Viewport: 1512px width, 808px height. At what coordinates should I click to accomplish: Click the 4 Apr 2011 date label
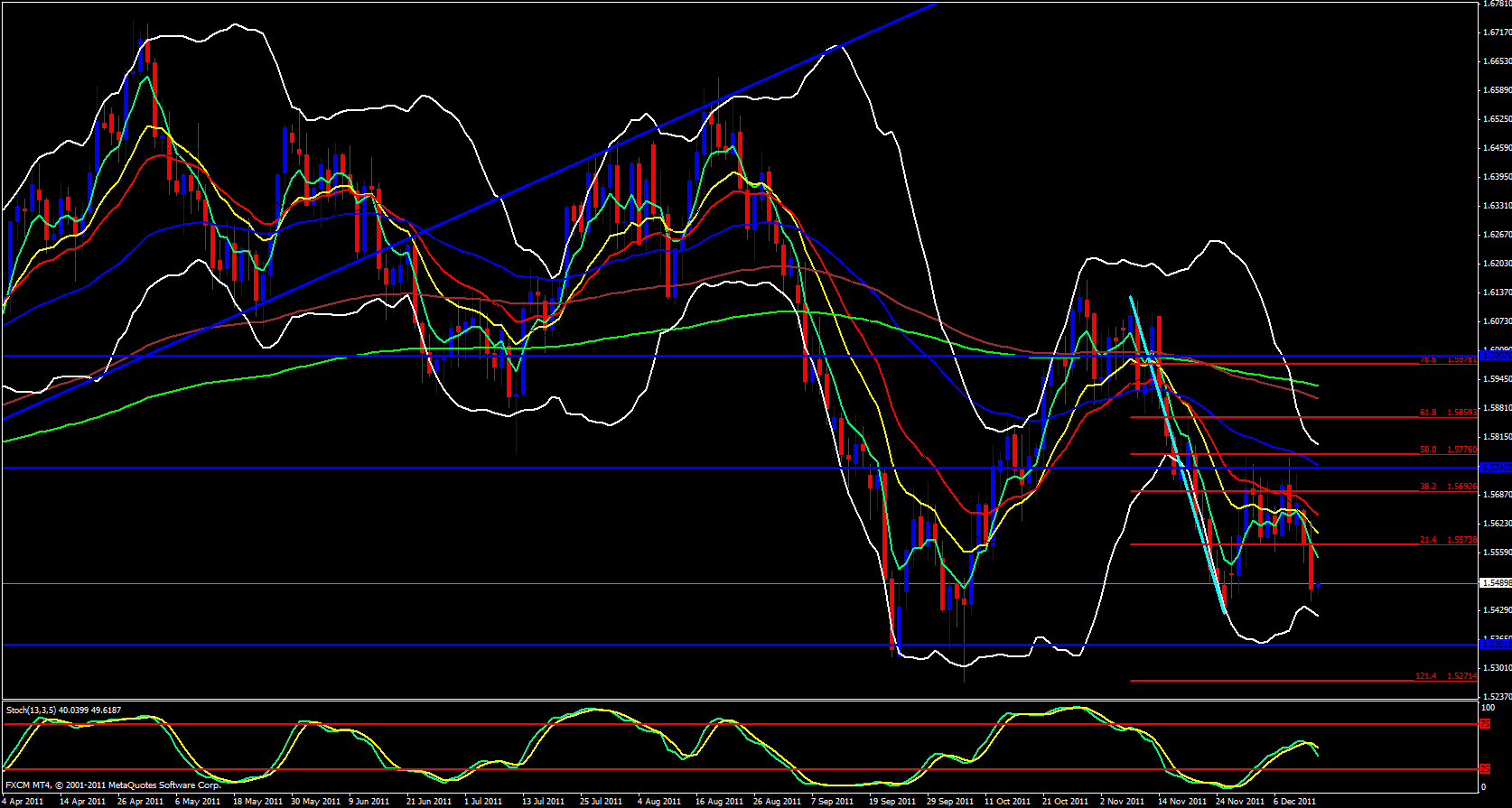(22, 802)
